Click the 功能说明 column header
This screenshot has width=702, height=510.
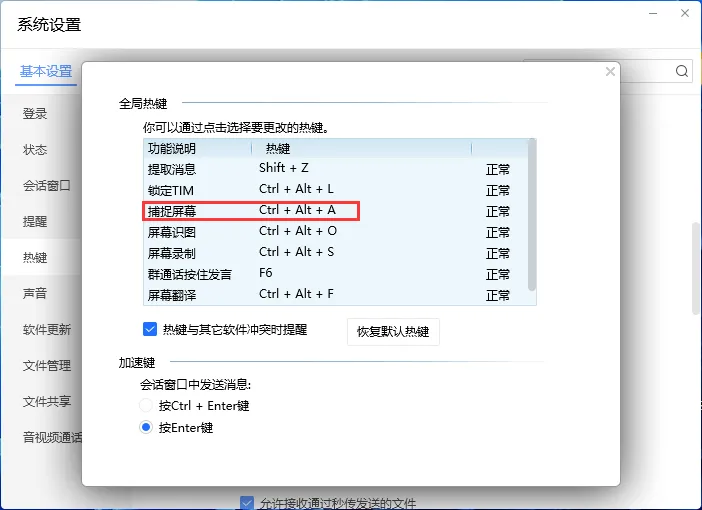[x=198, y=148]
